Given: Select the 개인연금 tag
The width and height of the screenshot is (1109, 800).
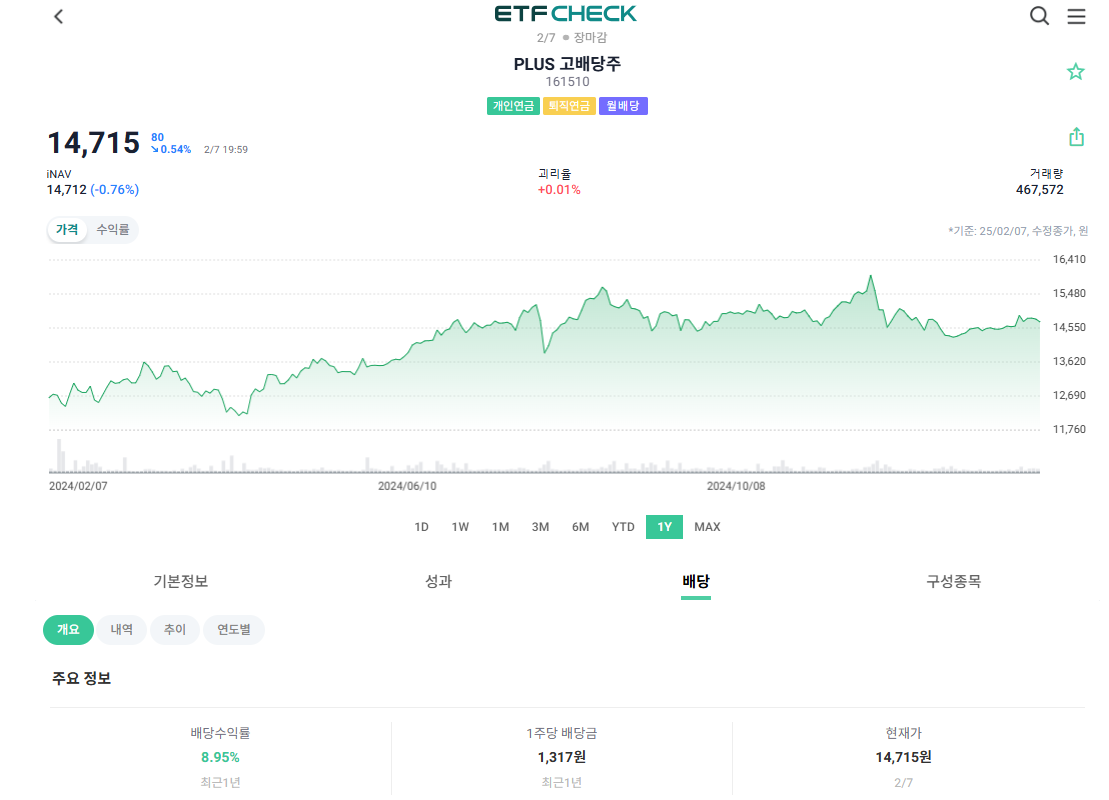Looking at the screenshot, I should point(513,106).
